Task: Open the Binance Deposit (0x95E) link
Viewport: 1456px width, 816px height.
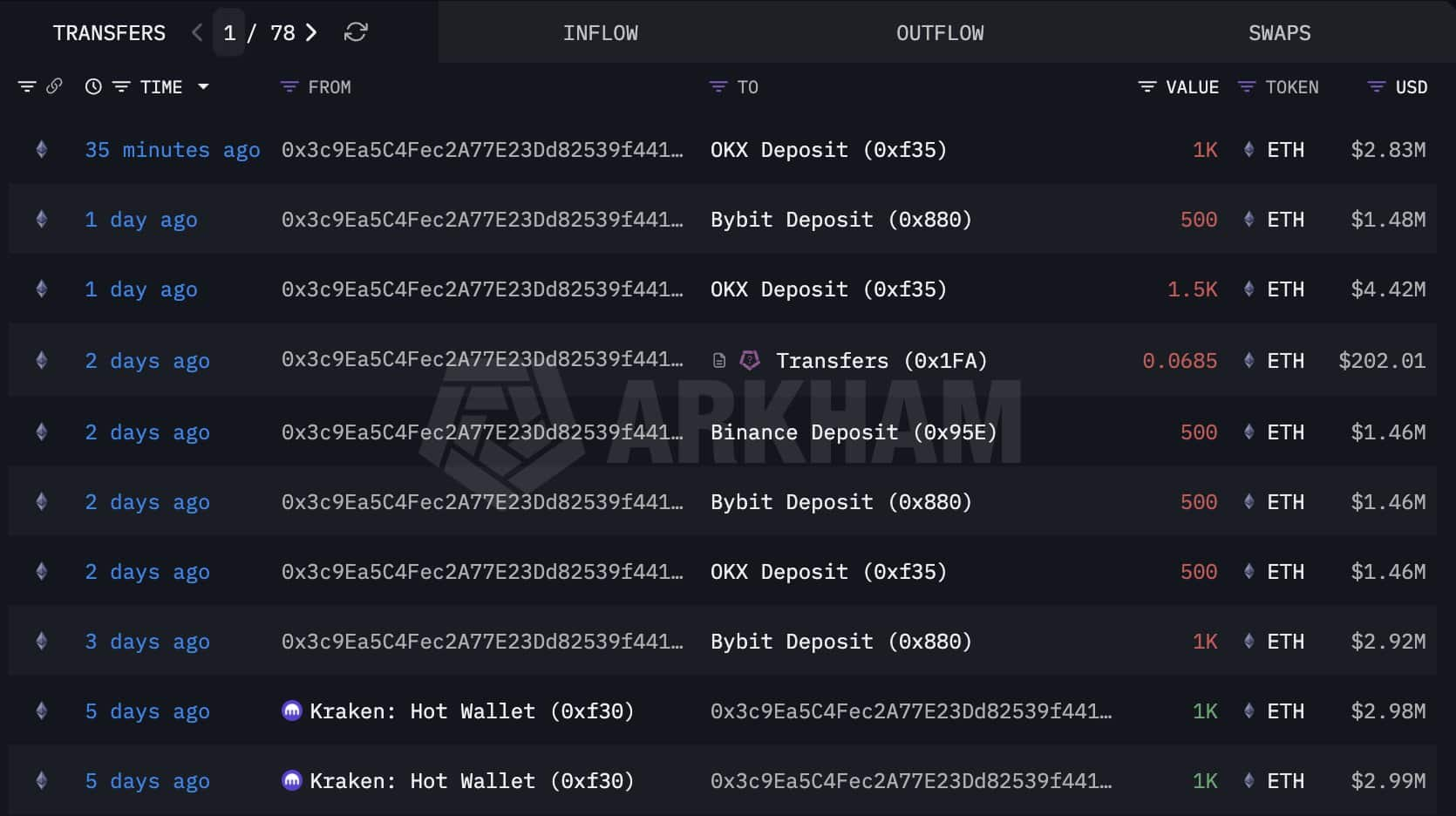Action: 853,432
